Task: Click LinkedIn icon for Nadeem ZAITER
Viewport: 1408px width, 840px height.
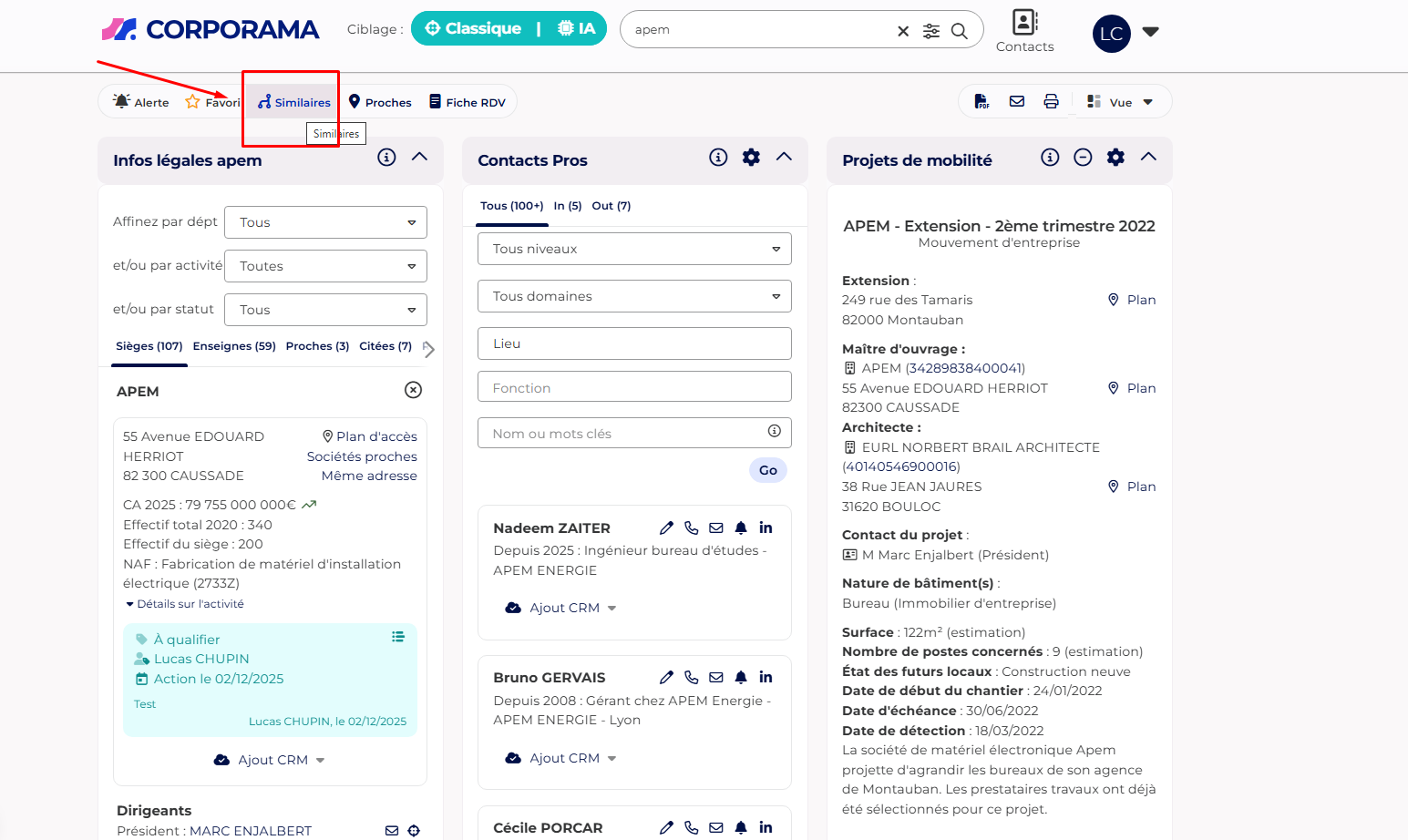Action: pos(766,528)
